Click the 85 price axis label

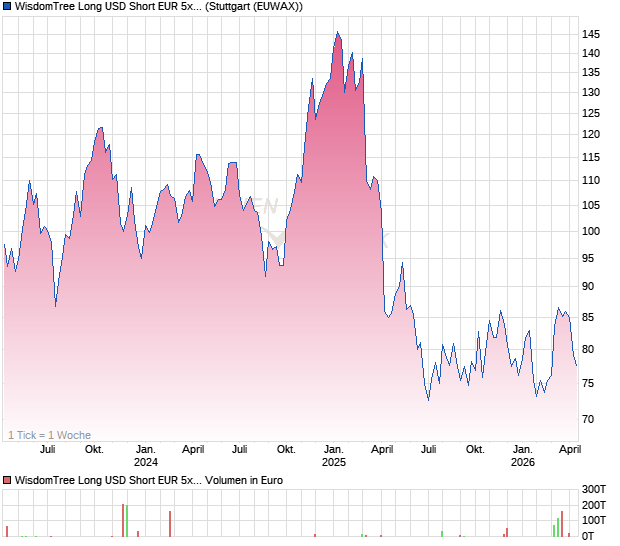[x=588, y=317]
